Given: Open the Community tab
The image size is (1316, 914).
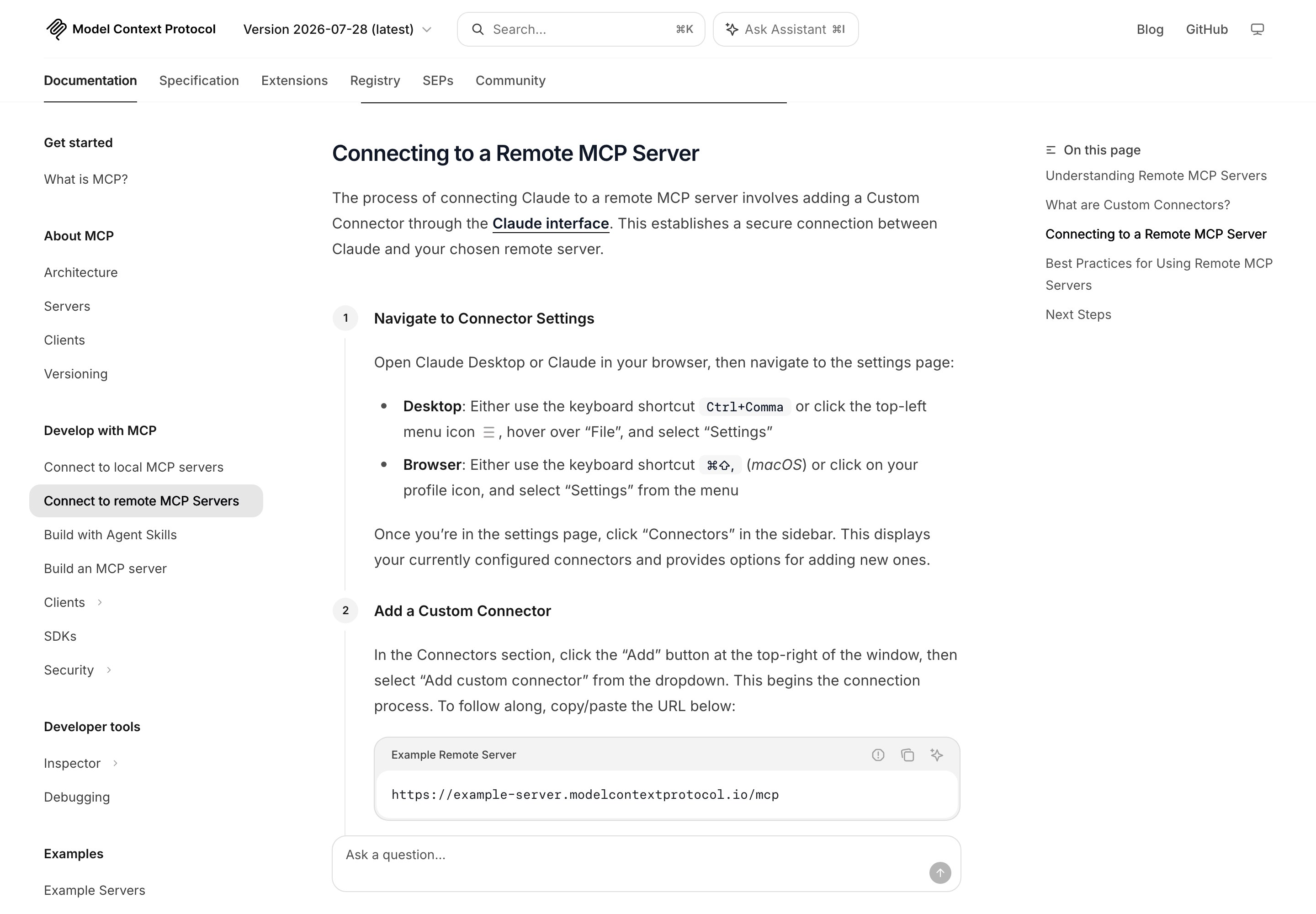Looking at the screenshot, I should (510, 81).
